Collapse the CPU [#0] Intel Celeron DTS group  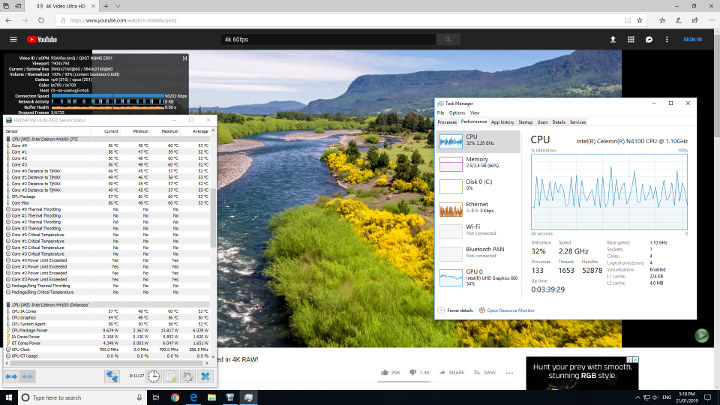(6, 137)
